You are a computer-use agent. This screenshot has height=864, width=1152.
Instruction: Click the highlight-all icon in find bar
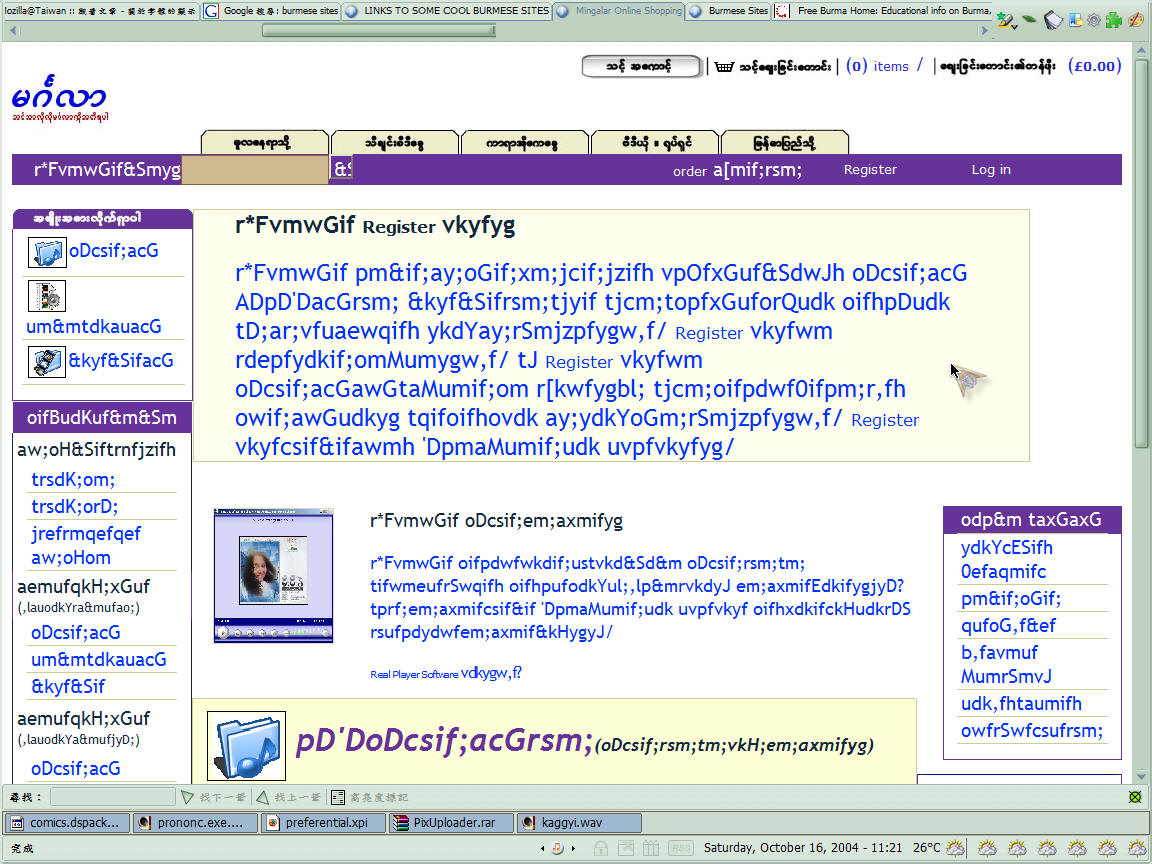pyautogui.click(x=337, y=797)
